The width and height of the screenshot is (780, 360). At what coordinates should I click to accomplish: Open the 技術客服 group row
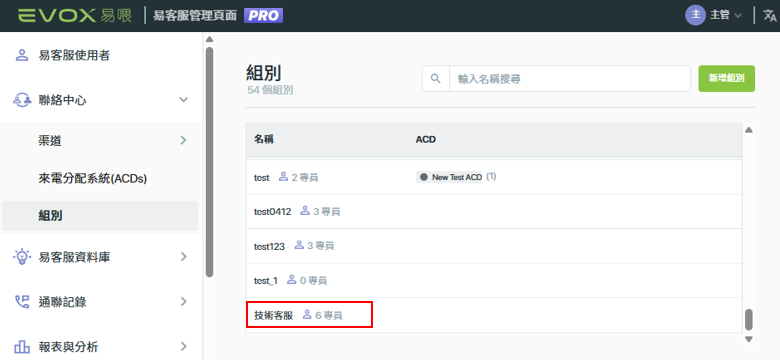pos(494,315)
